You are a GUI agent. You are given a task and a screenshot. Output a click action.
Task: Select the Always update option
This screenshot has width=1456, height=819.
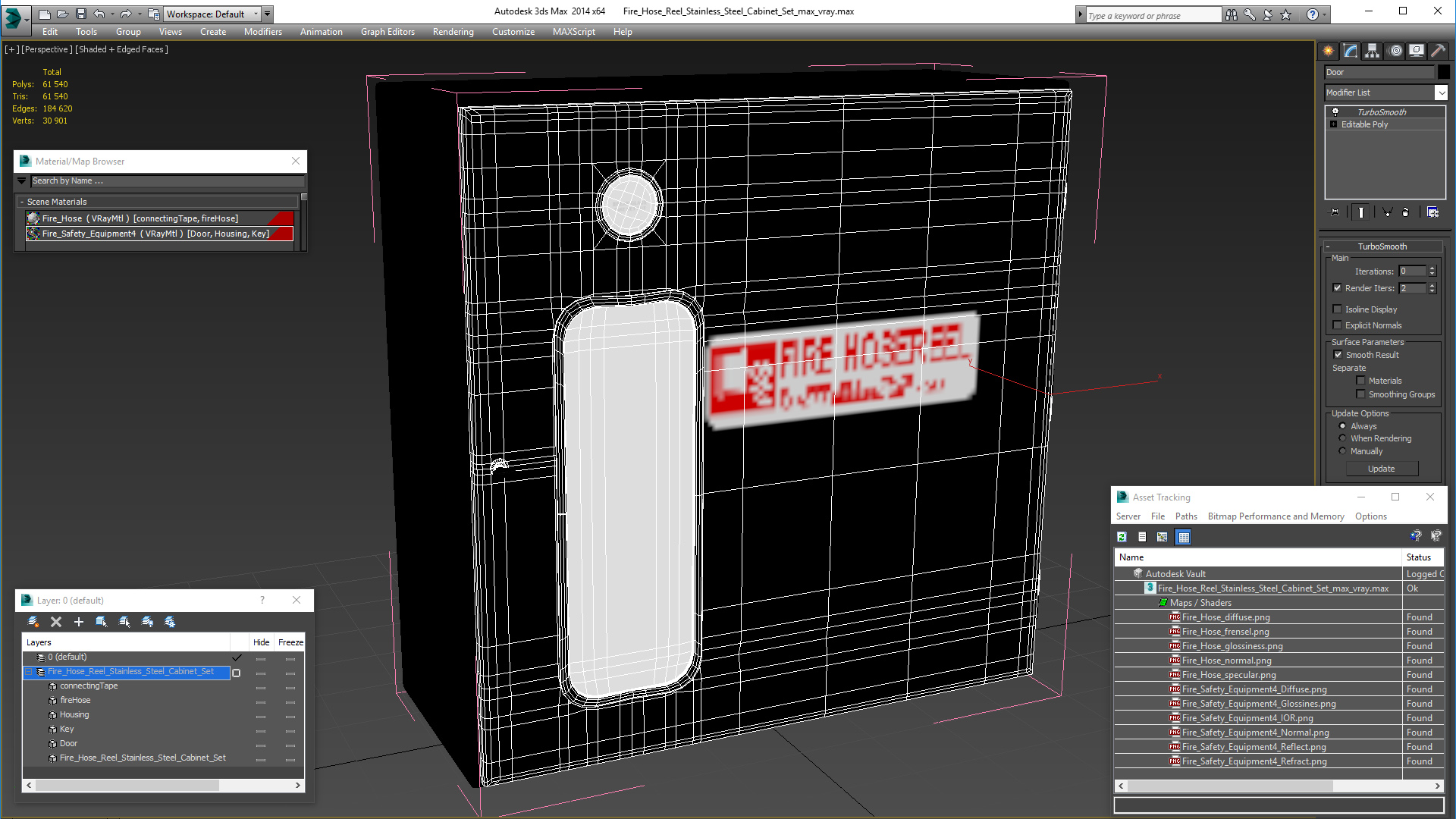click(x=1342, y=426)
